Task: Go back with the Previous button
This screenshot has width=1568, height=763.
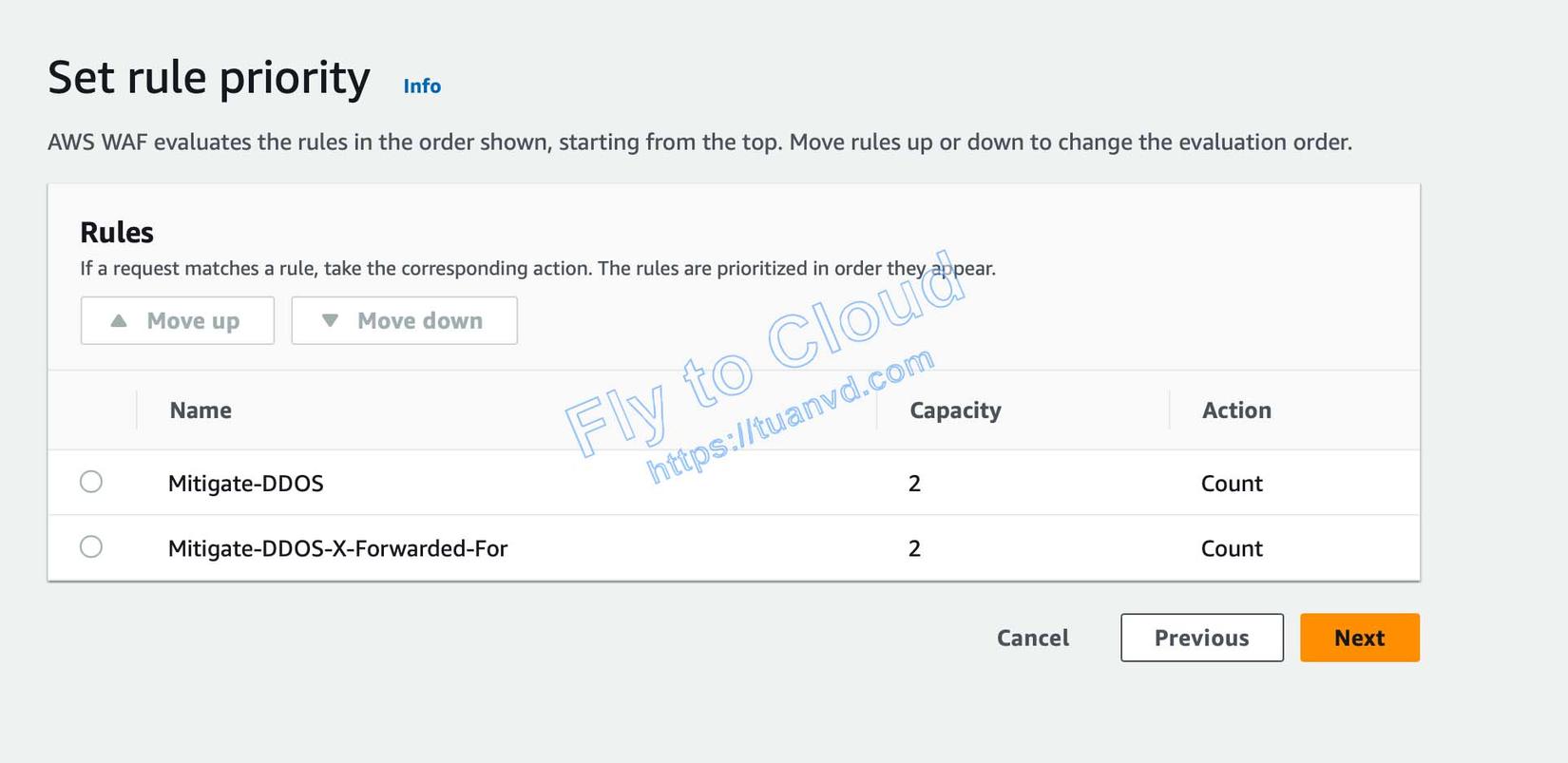Action: (1201, 638)
